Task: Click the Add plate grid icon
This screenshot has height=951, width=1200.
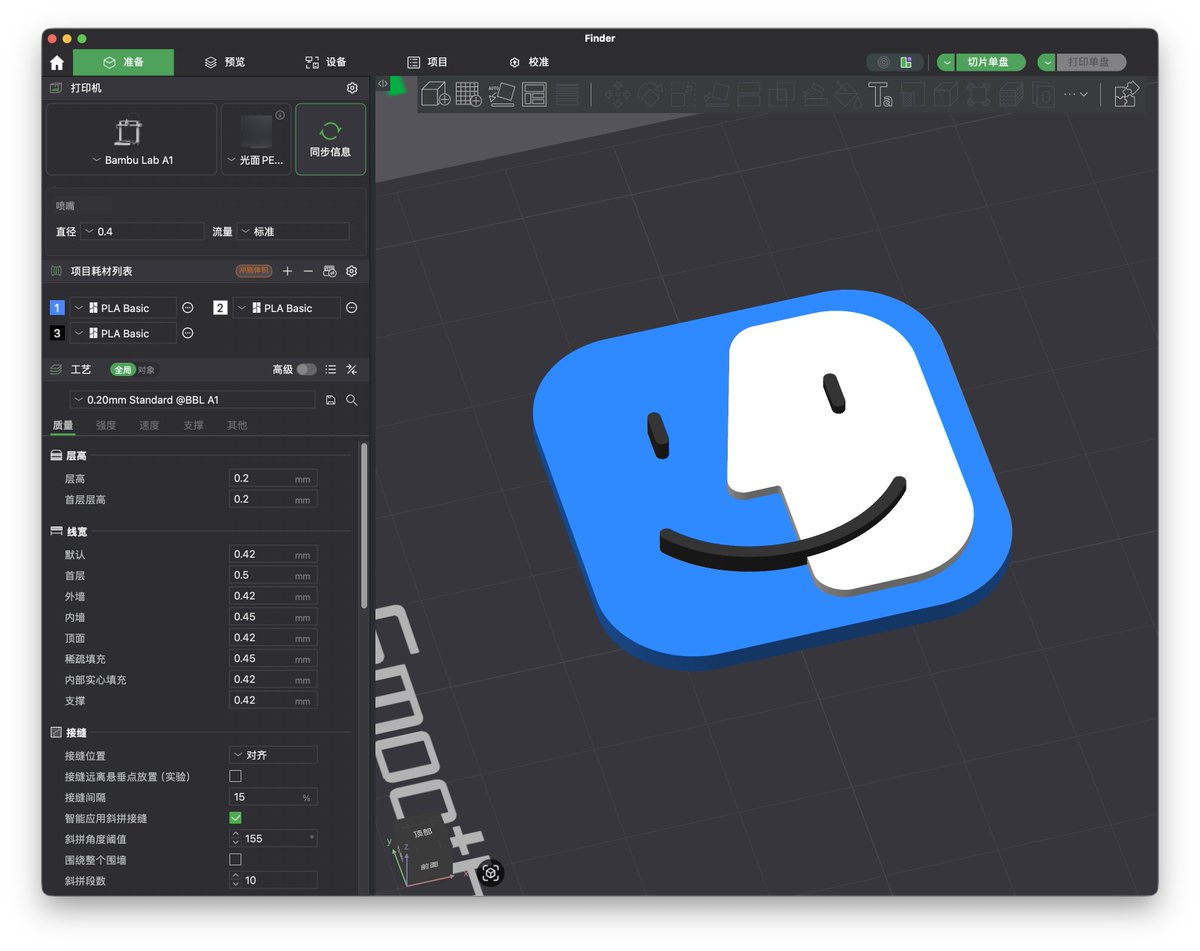Action: 469,95
